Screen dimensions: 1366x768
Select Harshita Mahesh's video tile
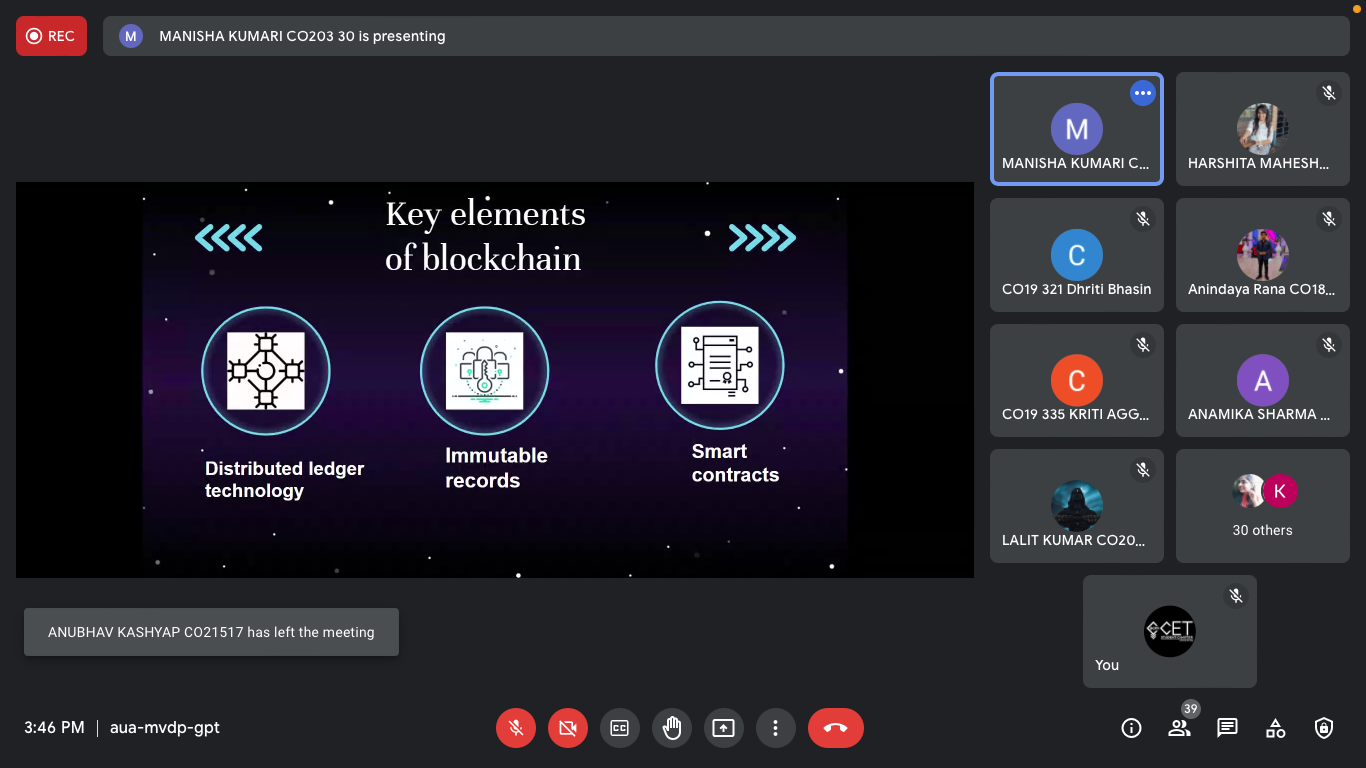click(1262, 129)
